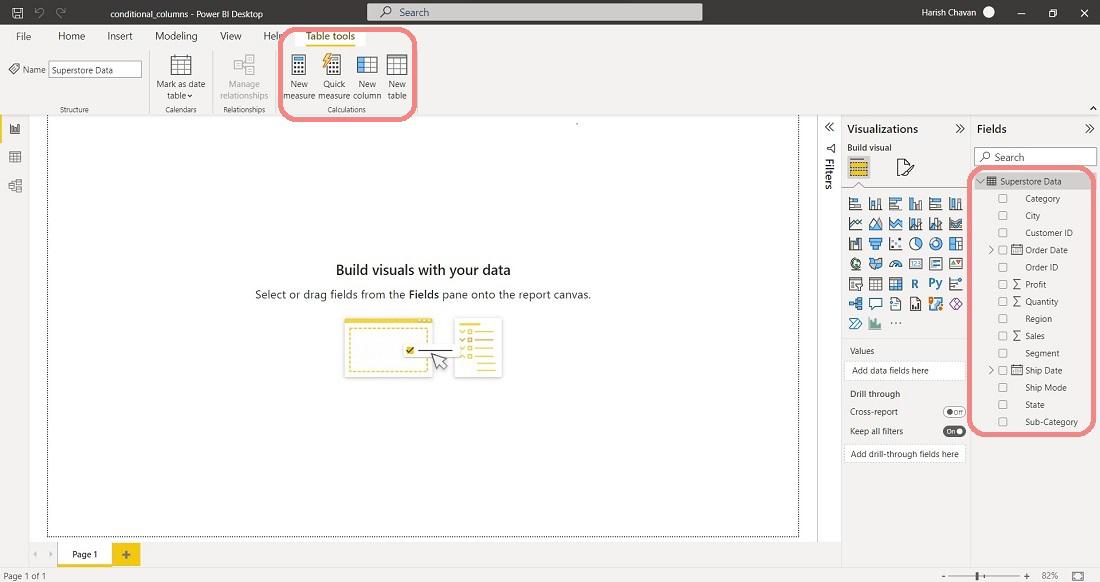
Task: Check the Region field checkbox
Action: tap(1002, 319)
